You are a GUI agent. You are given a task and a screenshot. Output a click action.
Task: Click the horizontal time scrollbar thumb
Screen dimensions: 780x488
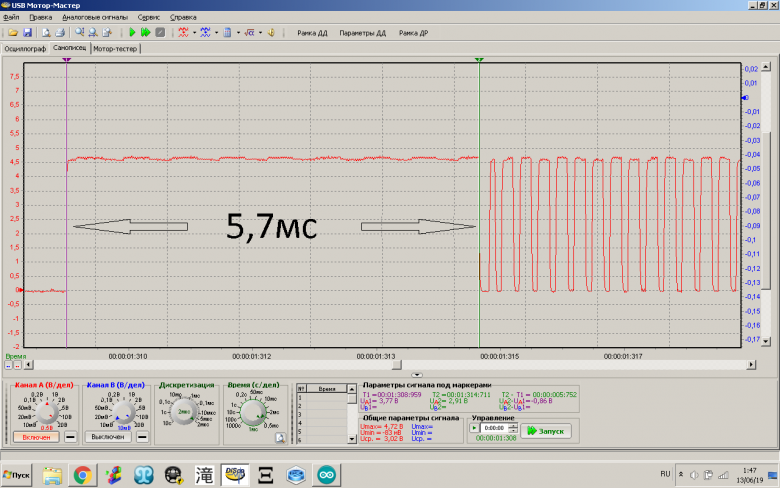click(x=398, y=364)
